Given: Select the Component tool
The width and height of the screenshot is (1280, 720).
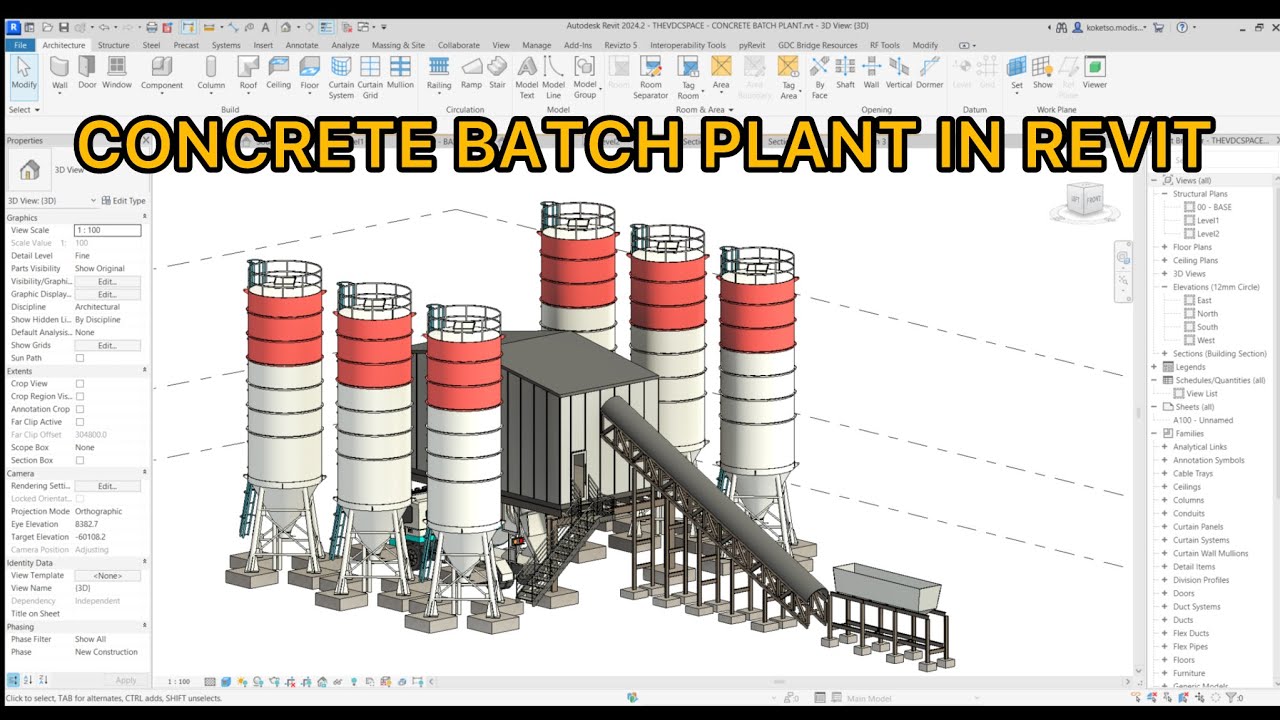Looking at the screenshot, I should point(162,73).
